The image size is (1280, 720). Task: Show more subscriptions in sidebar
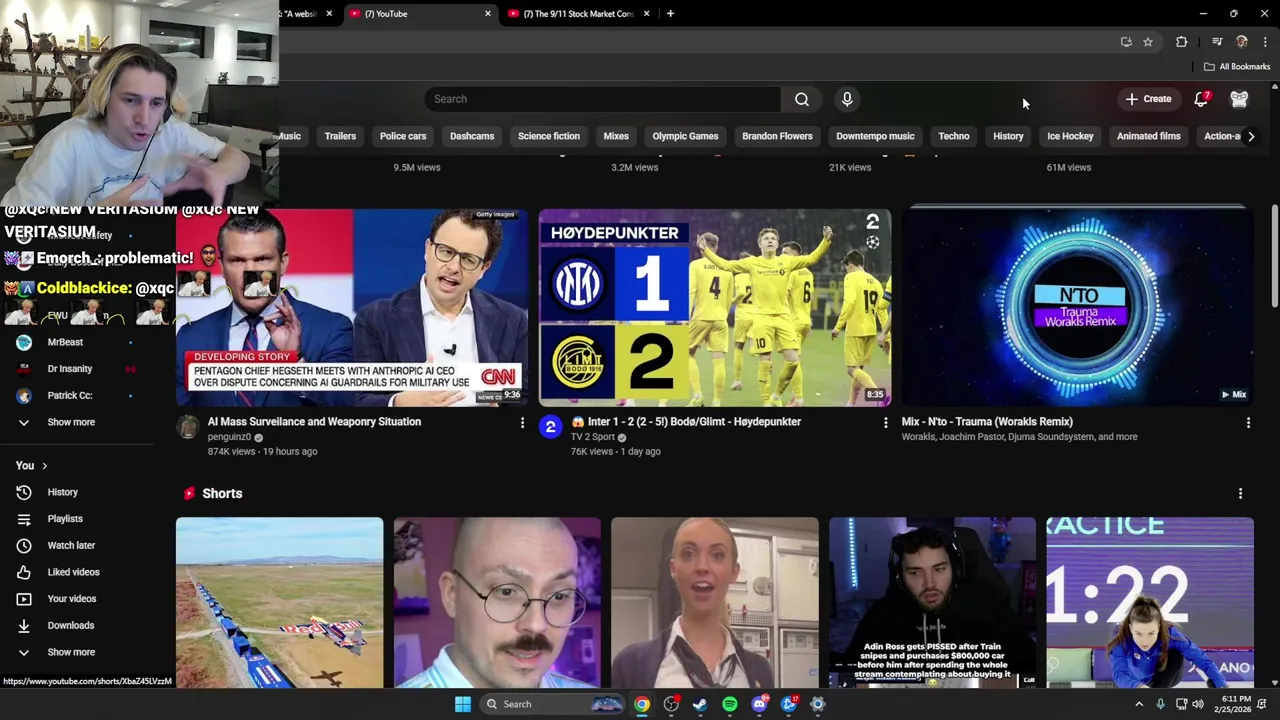coord(71,422)
